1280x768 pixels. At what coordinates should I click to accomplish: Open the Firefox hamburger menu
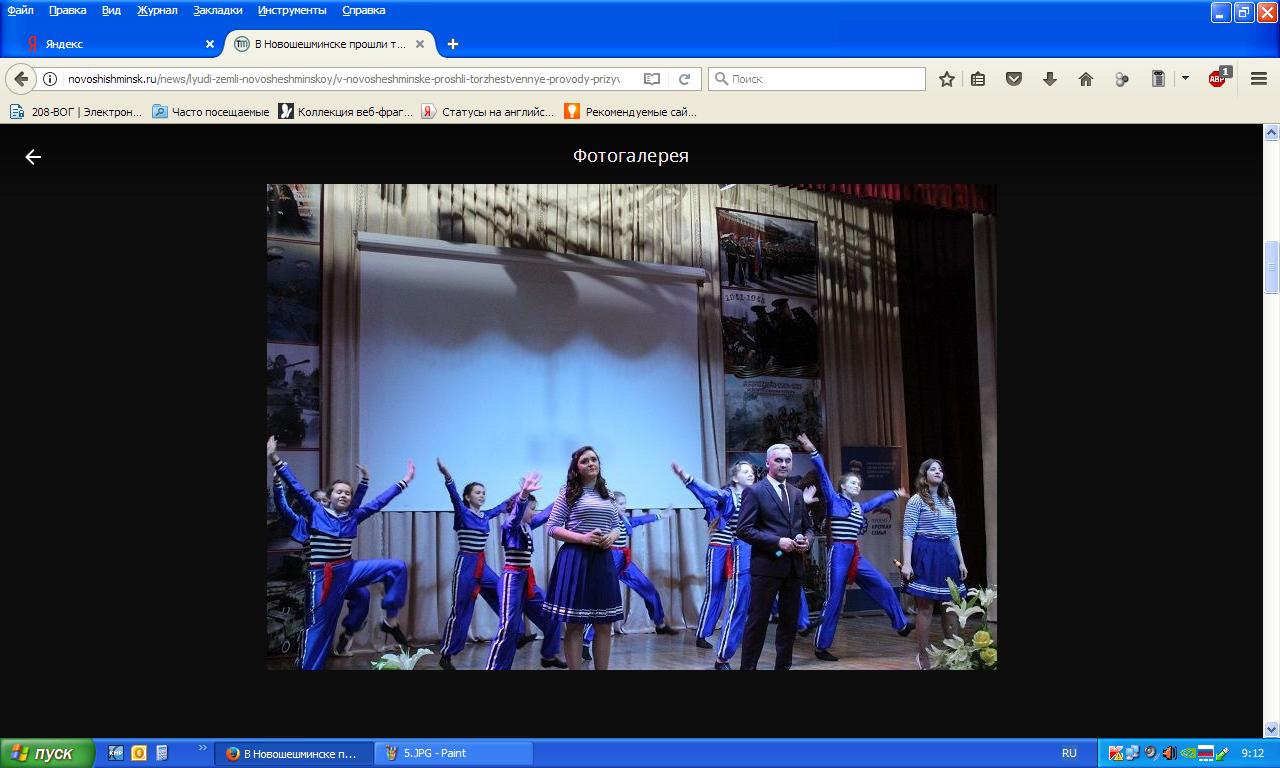point(1259,79)
